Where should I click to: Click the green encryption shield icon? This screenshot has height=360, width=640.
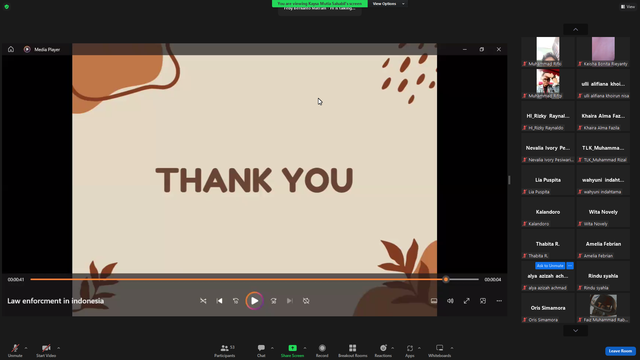point(7,7)
